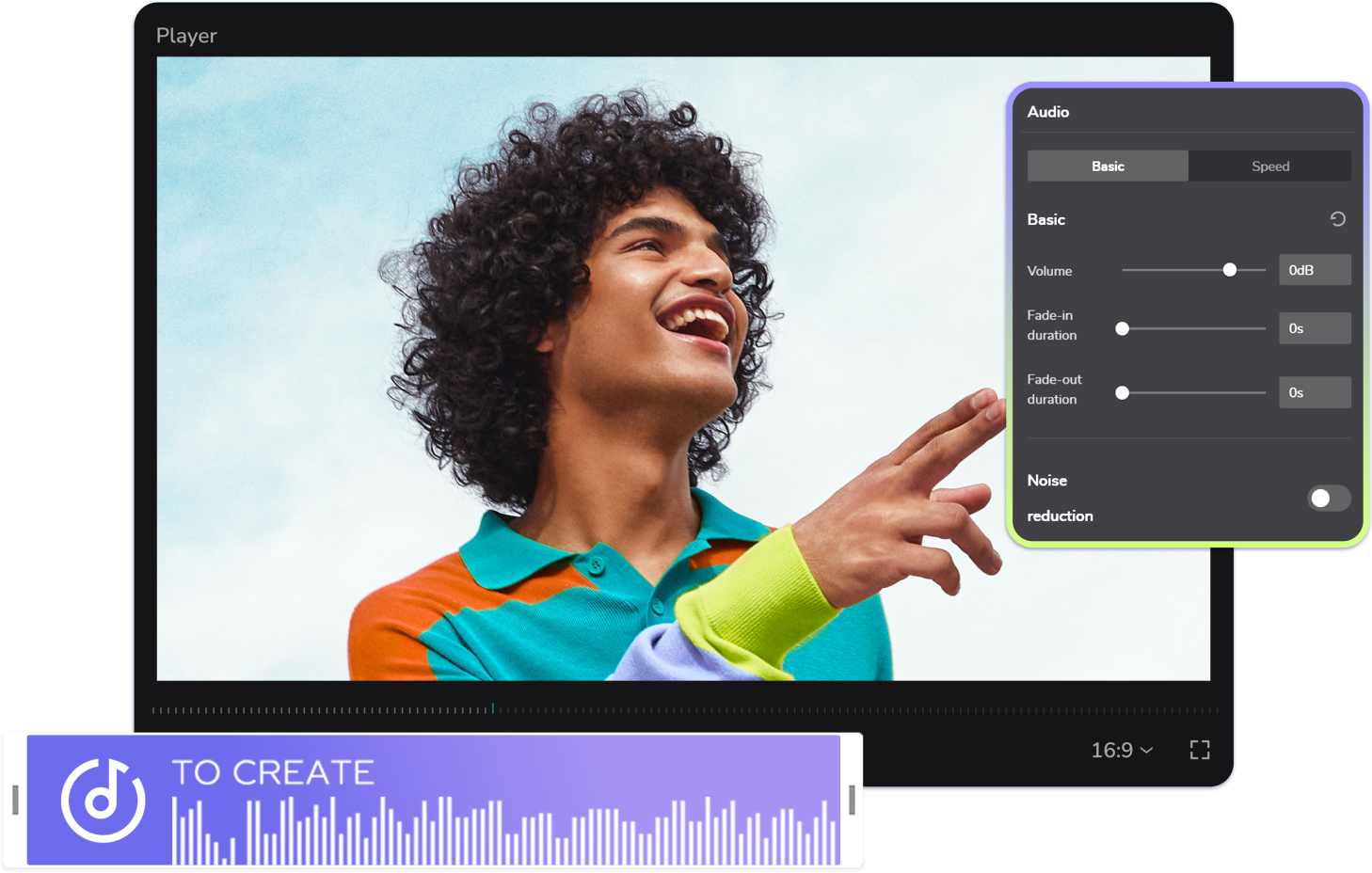Open the 16:9 aspect ratio dropdown
This screenshot has width=1372, height=873.
click(1122, 750)
